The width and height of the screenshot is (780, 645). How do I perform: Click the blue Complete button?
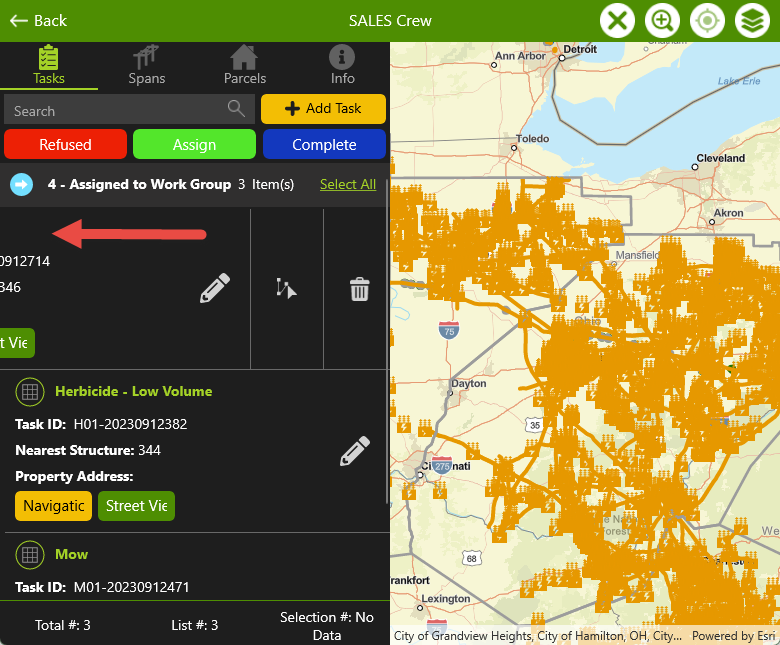[324, 145]
